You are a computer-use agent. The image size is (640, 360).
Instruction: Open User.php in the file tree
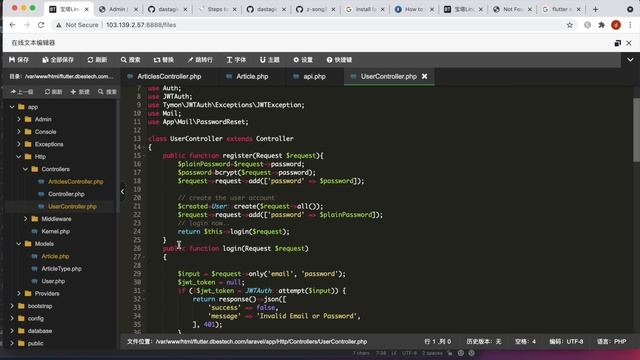(53, 281)
